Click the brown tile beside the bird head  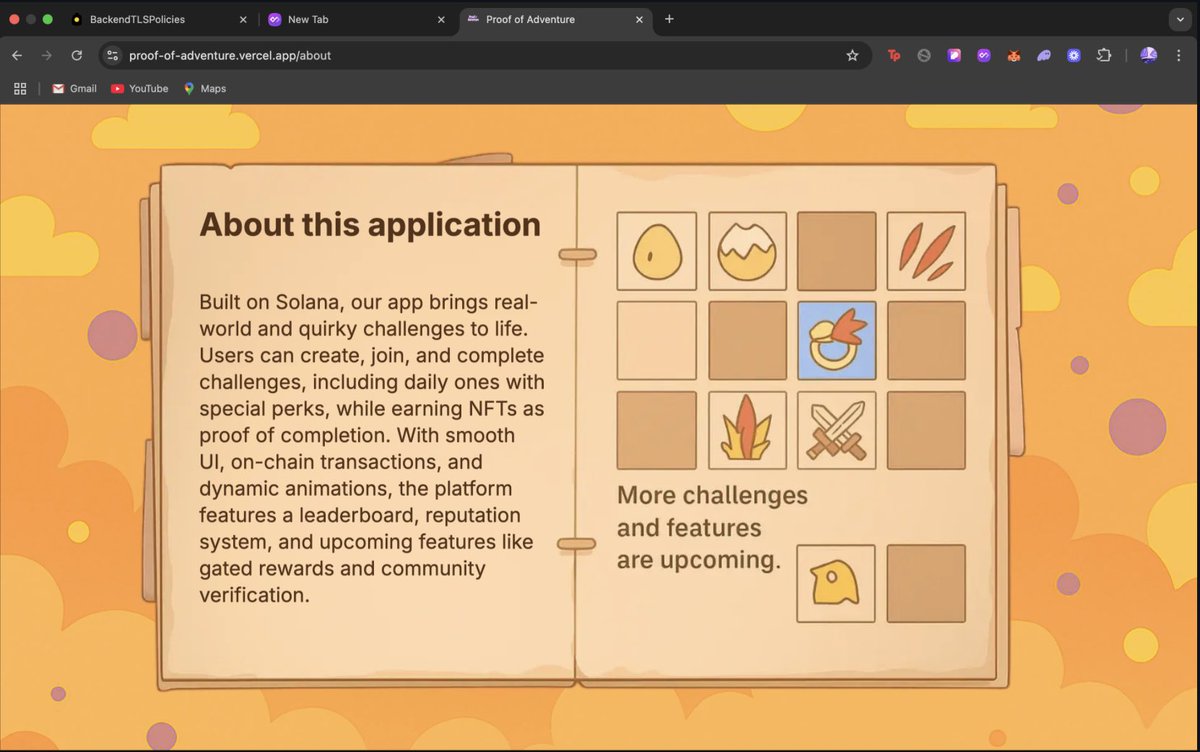point(926,583)
